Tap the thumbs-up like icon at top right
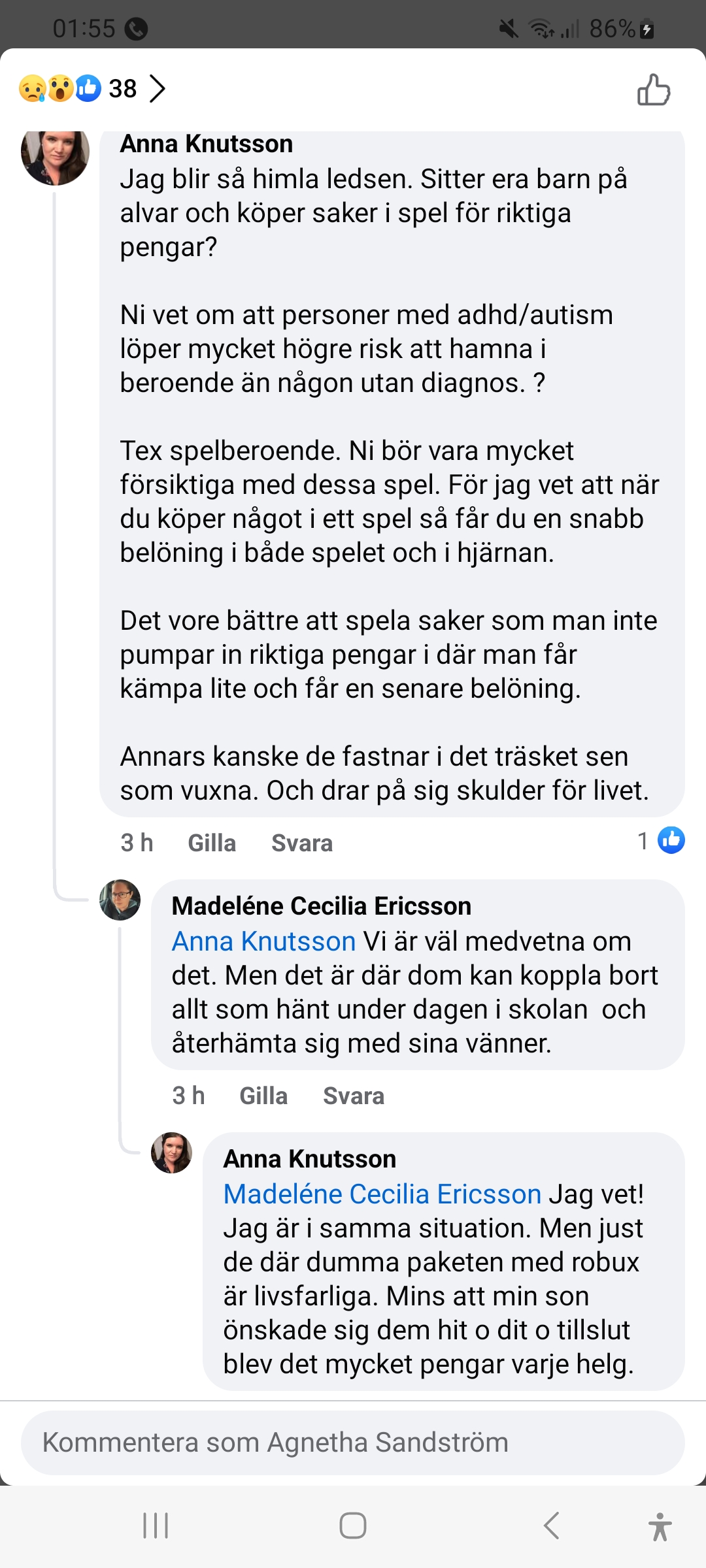 tap(654, 90)
